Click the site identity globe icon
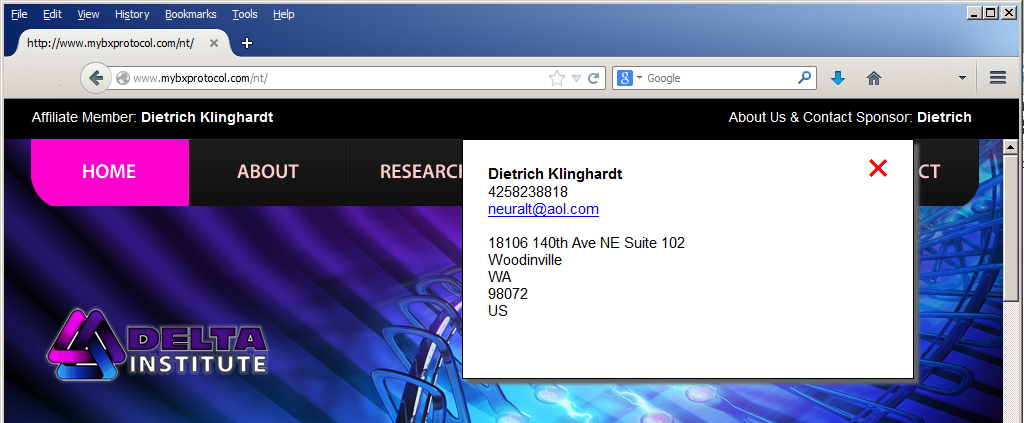The height and width of the screenshot is (423, 1024). coord(123,78)
